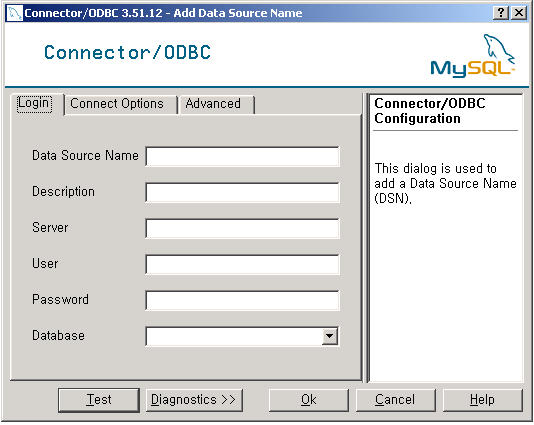Click the Password label
This screenshot has width=534, height=425.
(x=60, y=300)
